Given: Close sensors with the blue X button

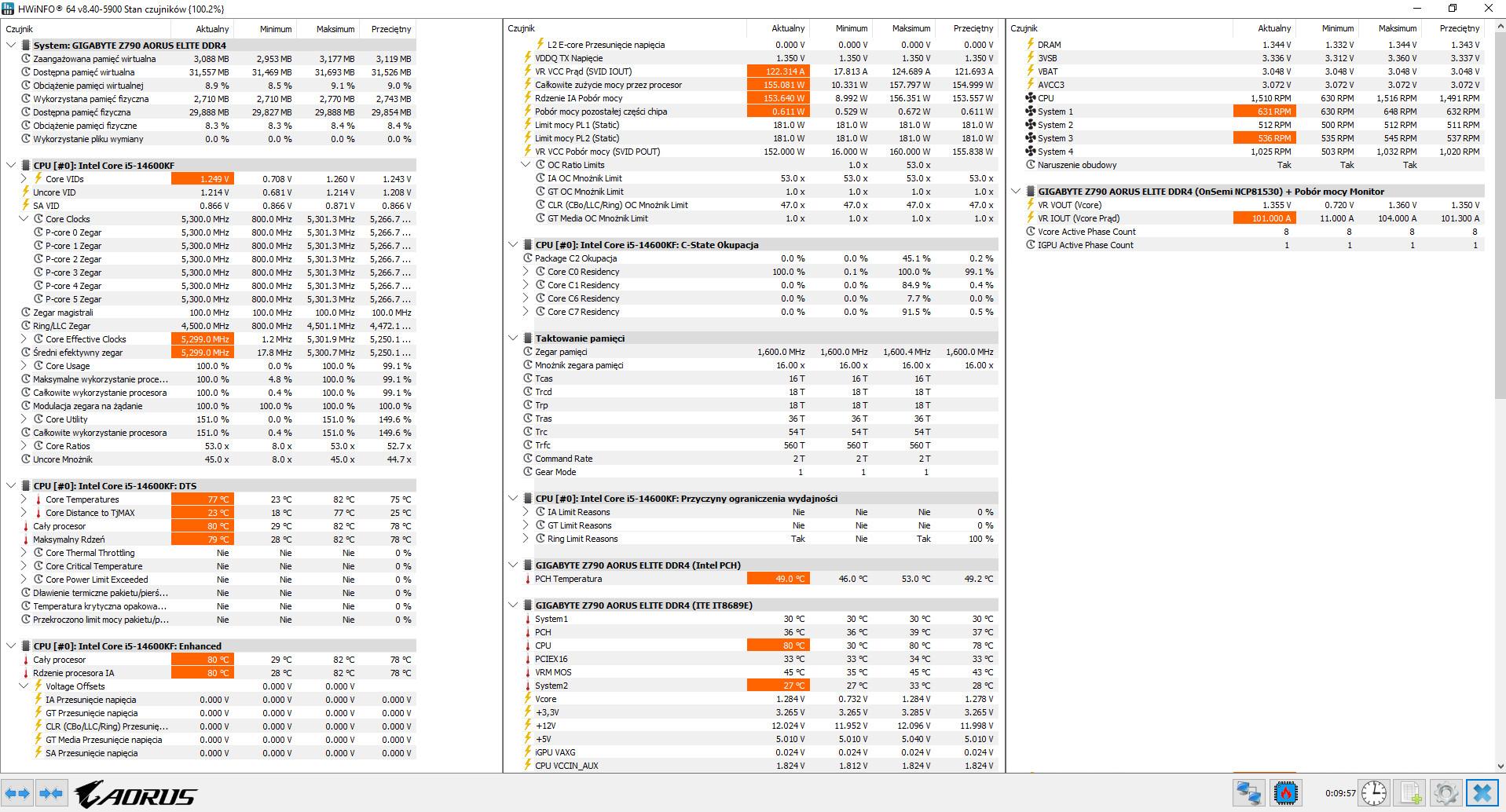Looking at the screenshot, I should [1482, 793].
